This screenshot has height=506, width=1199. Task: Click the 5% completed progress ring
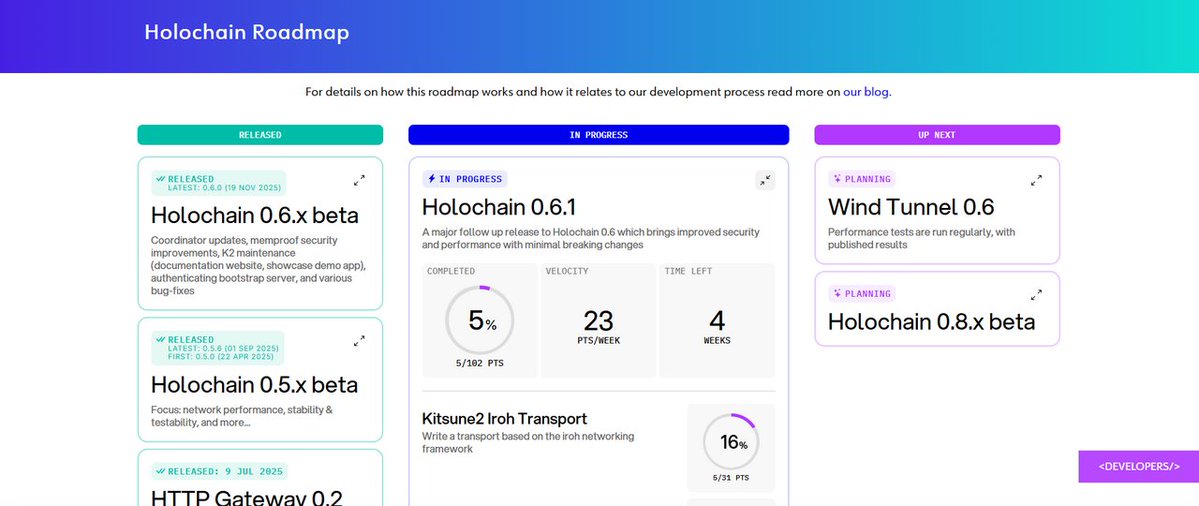pos(479,320)
